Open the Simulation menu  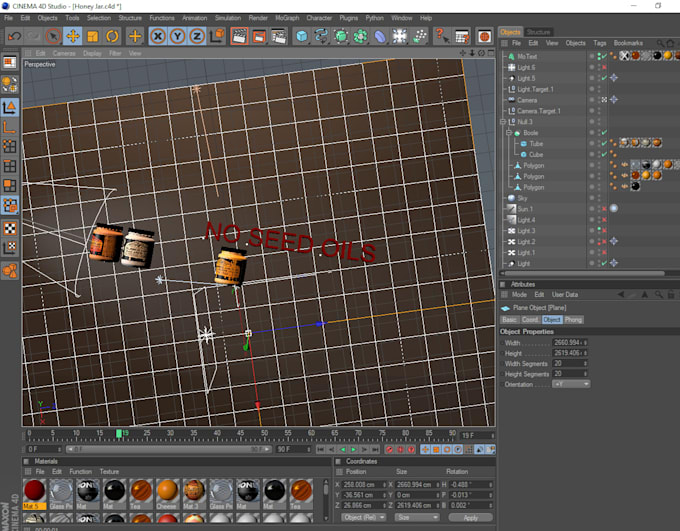pyautogui.click(x=228, y=18)
